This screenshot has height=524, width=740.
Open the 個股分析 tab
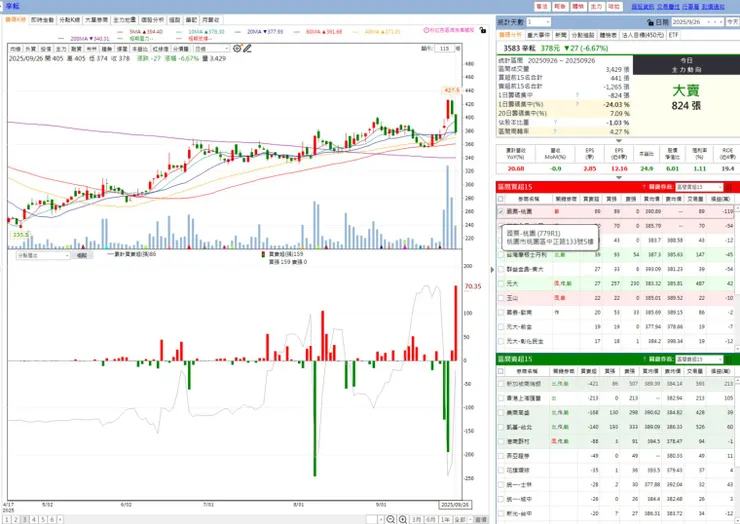click(152, 20)
